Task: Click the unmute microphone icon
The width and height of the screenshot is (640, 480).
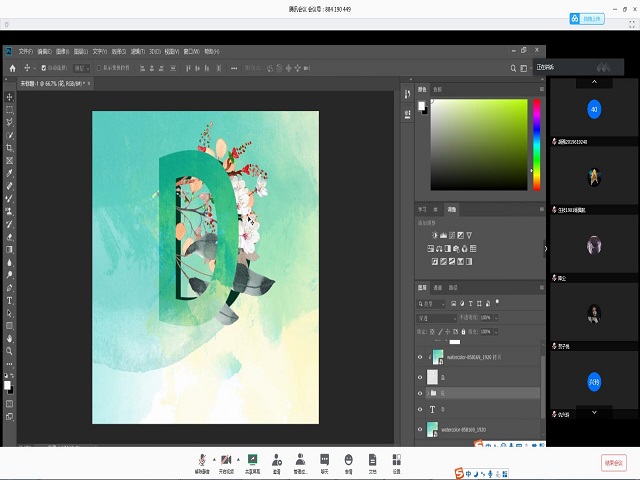Action: point(201,459)
